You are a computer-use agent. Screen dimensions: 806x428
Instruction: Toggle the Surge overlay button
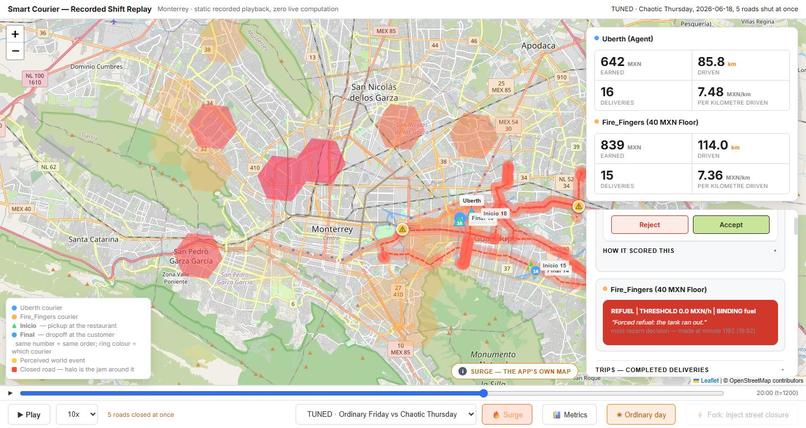[507, 414]
